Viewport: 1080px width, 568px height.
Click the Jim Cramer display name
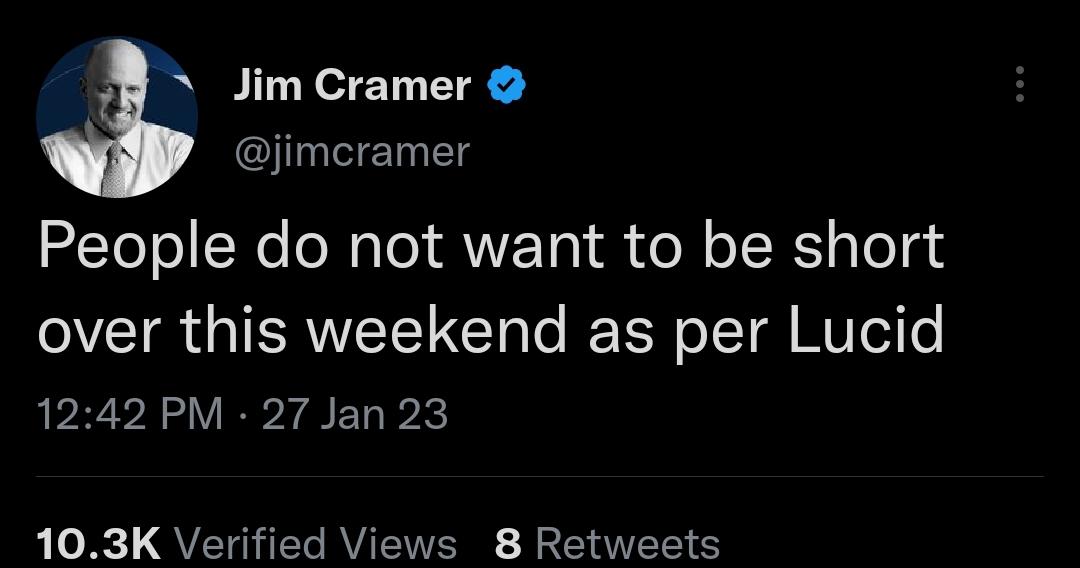click(351, 87)
